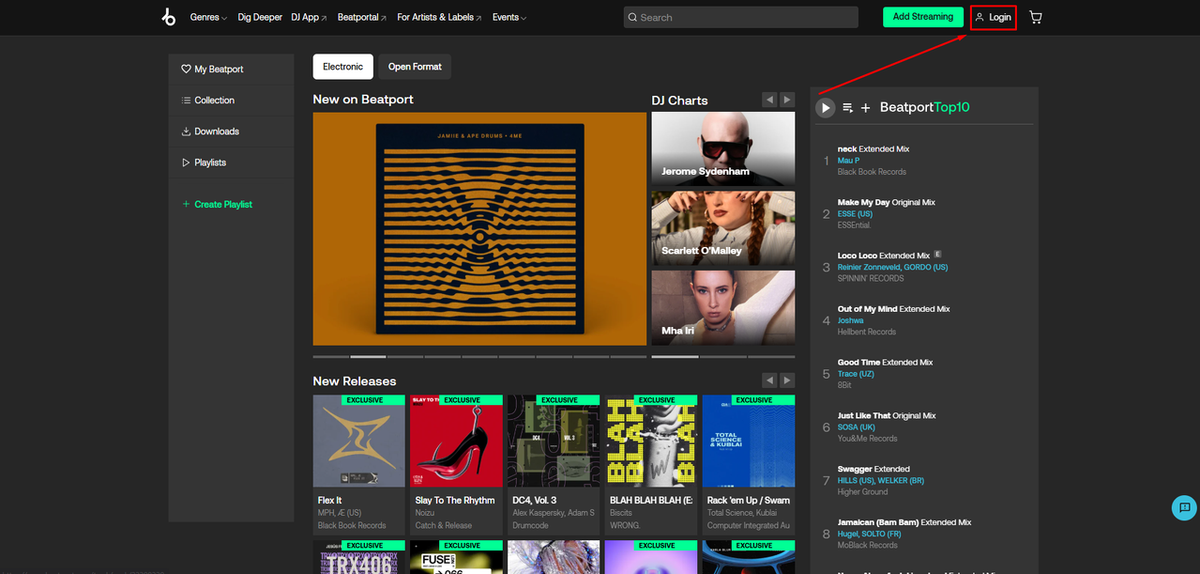Click track neck Extended Mix
Image resolution: width=1200 pixels, height=574 pixels.
click(x=873, y=149)
